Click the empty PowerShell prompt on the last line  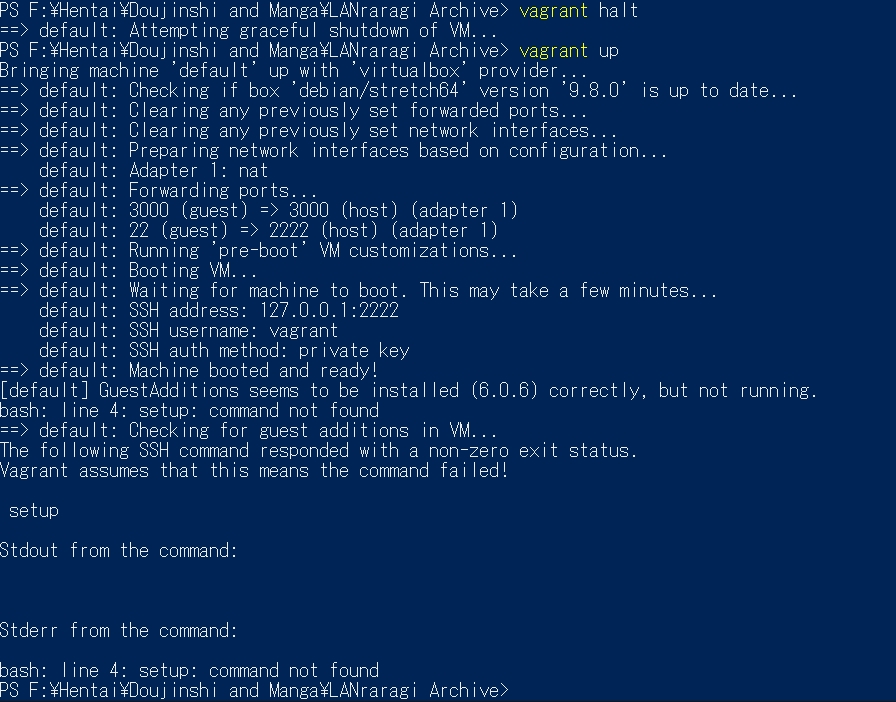pos(254,691)
